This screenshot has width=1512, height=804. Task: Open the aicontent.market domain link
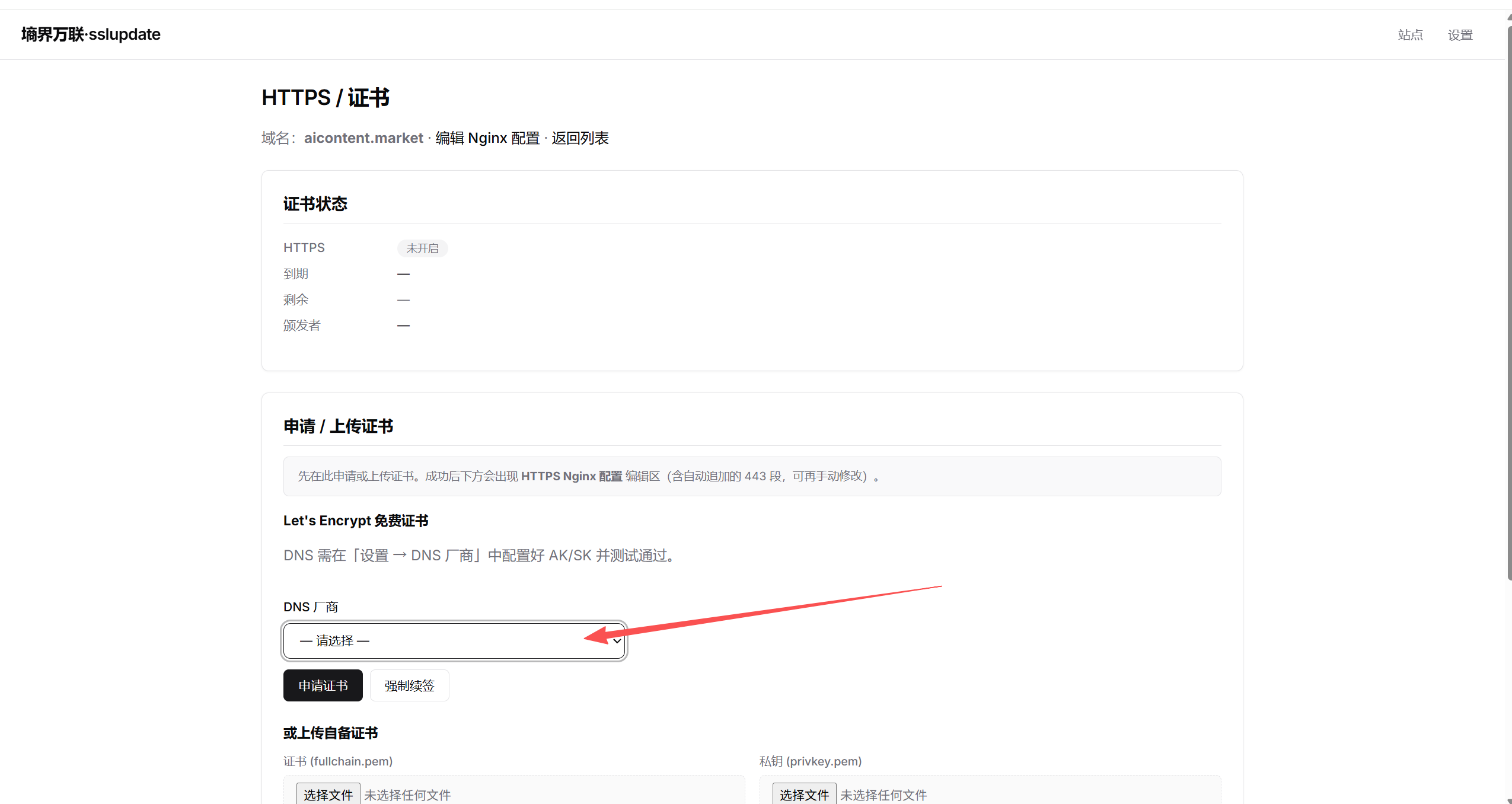click(x=363, y=138)
